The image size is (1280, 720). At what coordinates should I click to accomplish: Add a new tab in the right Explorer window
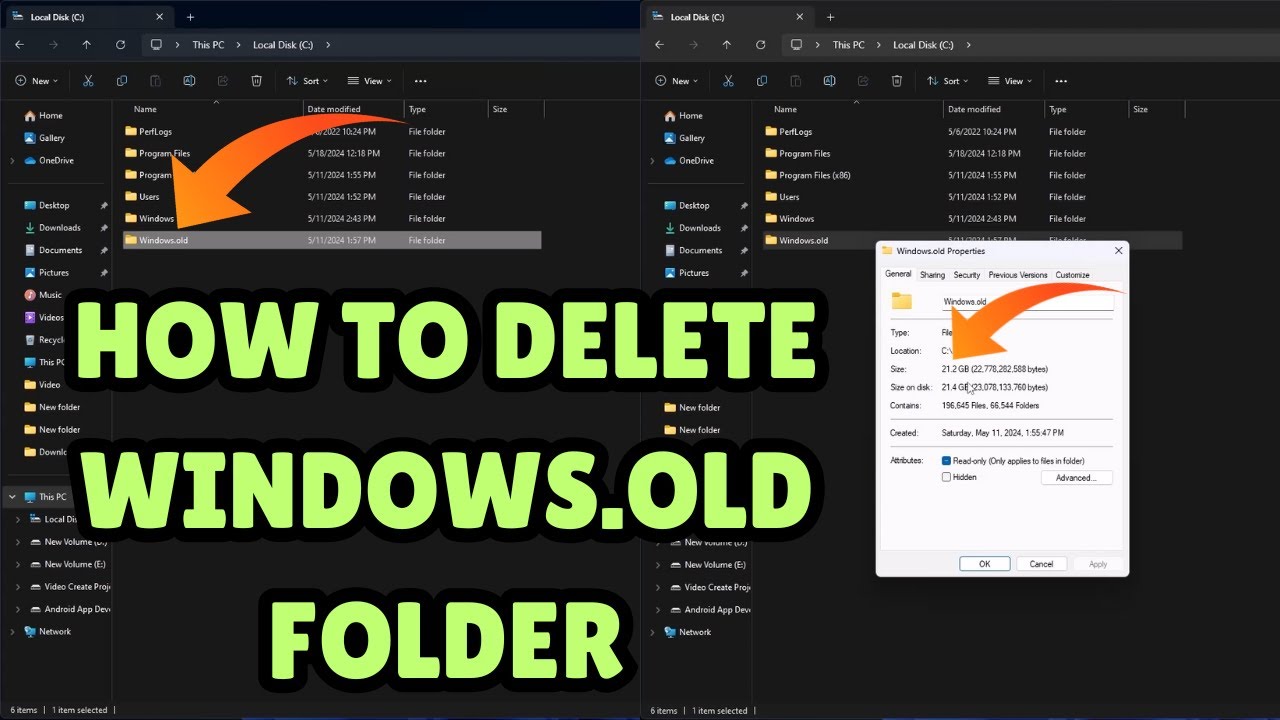coord(830,17)
